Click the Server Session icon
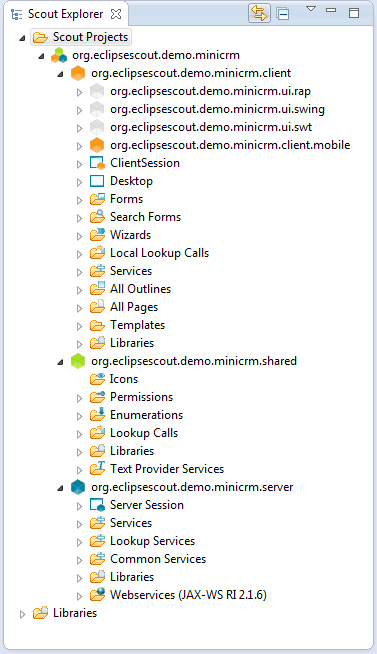Viewport: 377px width, 654px height. 97,505
